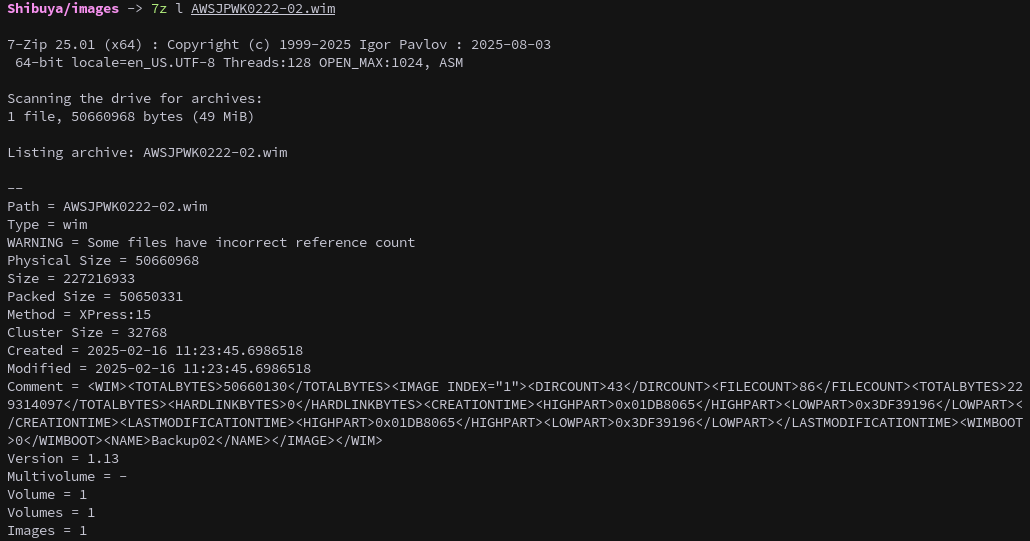The width and height of the screenshot is (1030, 541).
Task: Click the Path = AWSJPWK0222-02.wim line
Action: [107, 206]
